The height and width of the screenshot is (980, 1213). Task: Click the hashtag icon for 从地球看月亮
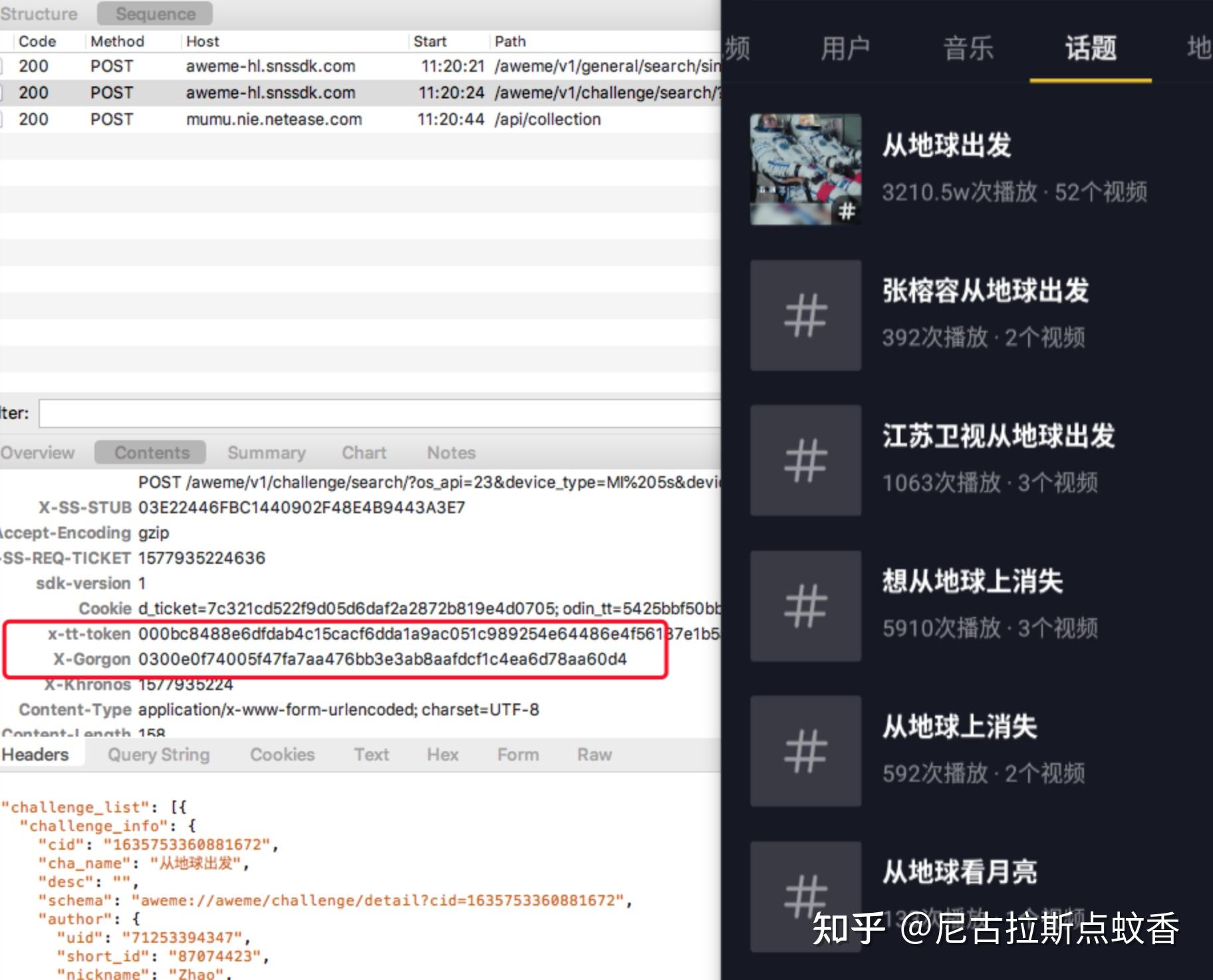coord(805,896)
